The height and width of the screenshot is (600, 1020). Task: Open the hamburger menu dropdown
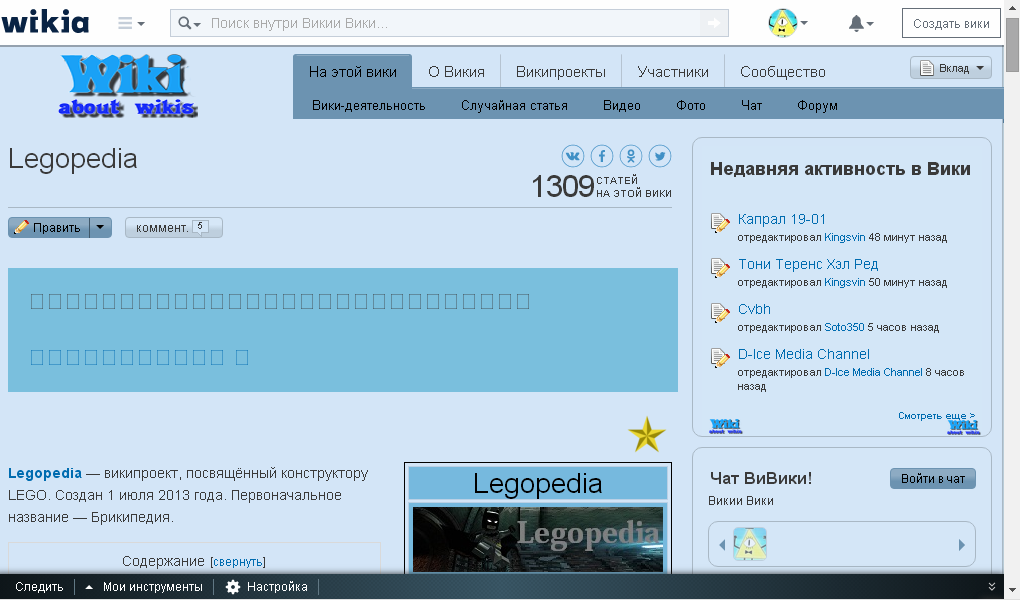tap(131, 23)
